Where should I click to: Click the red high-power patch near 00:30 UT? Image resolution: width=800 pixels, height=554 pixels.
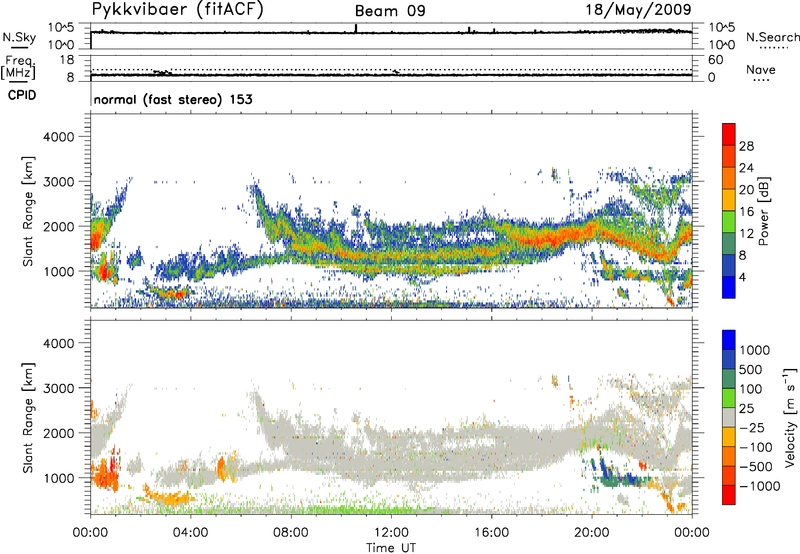(x=102, y=269)
